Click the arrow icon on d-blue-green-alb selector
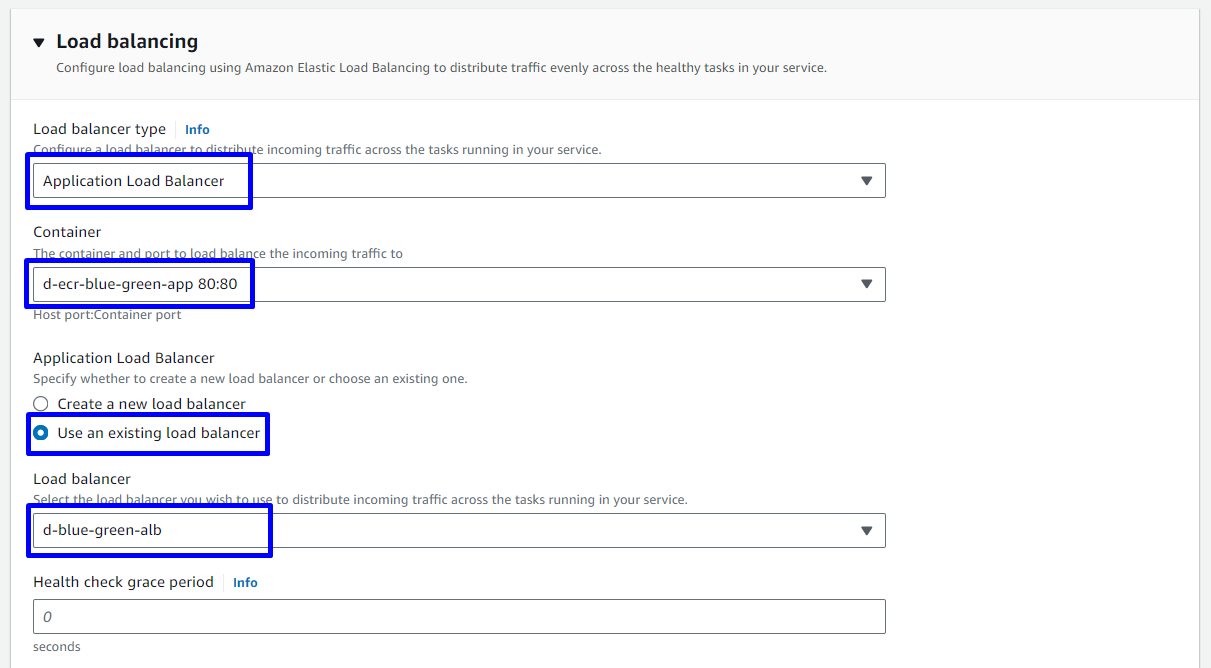Image resolution: width=1211 pixels, height=668 pixels. [x=866, y=530]
